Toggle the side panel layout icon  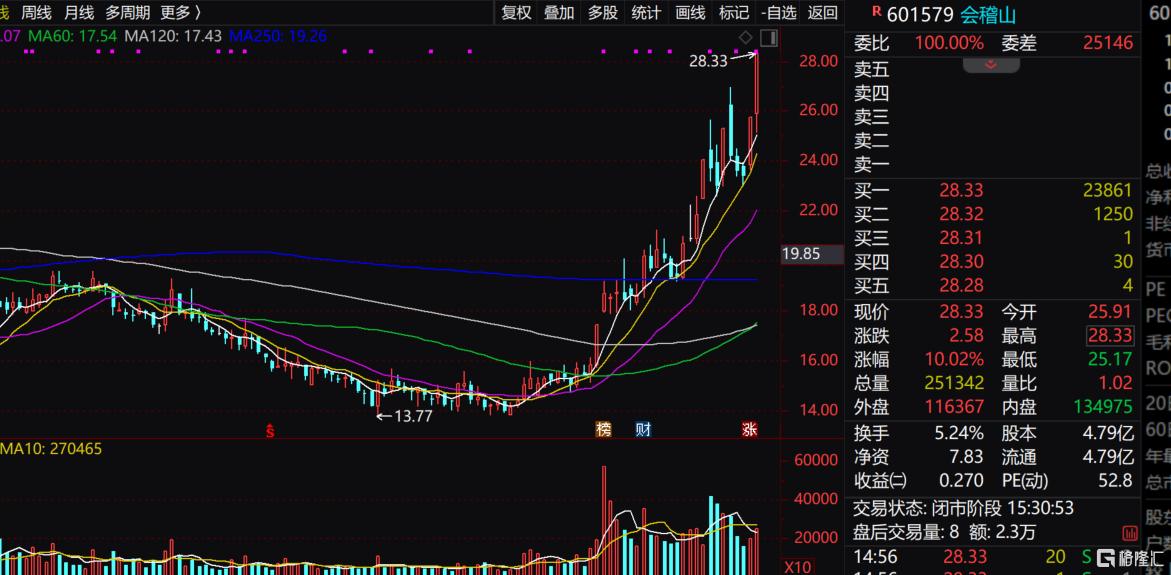coord(769,37)
